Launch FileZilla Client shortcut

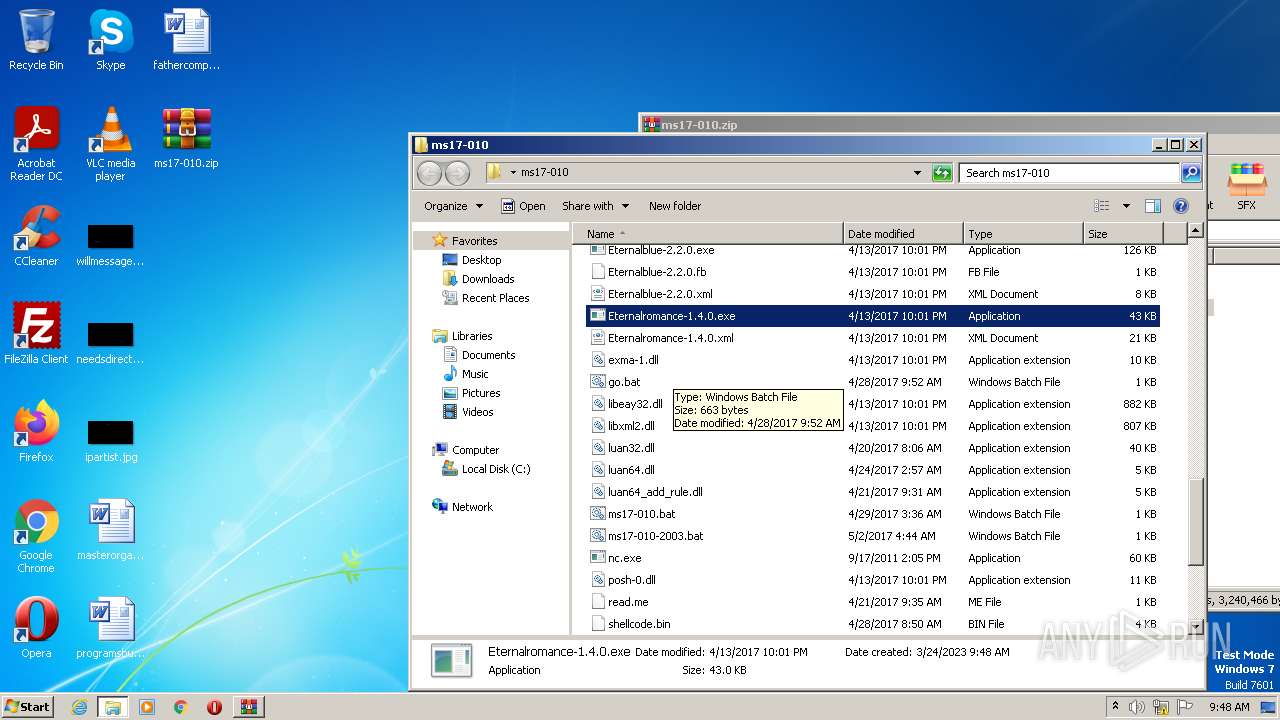36,334
